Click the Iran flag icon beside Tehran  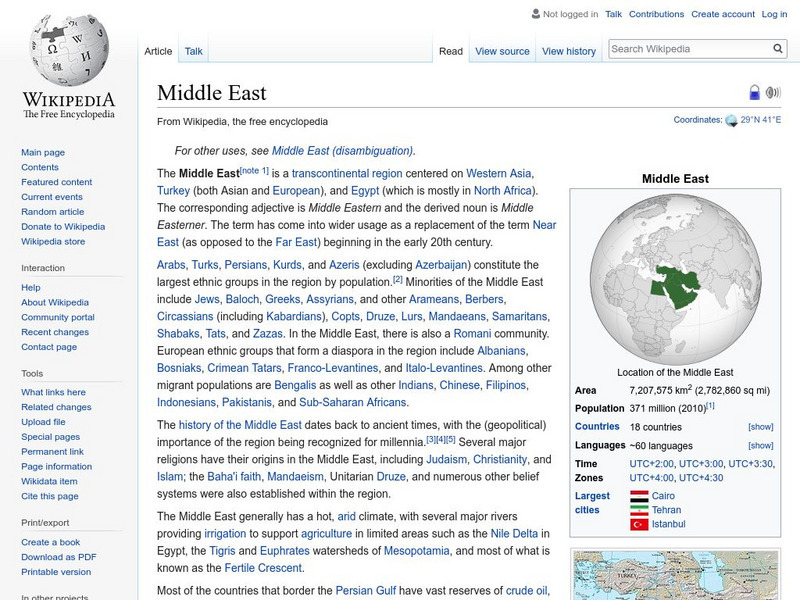639,510
